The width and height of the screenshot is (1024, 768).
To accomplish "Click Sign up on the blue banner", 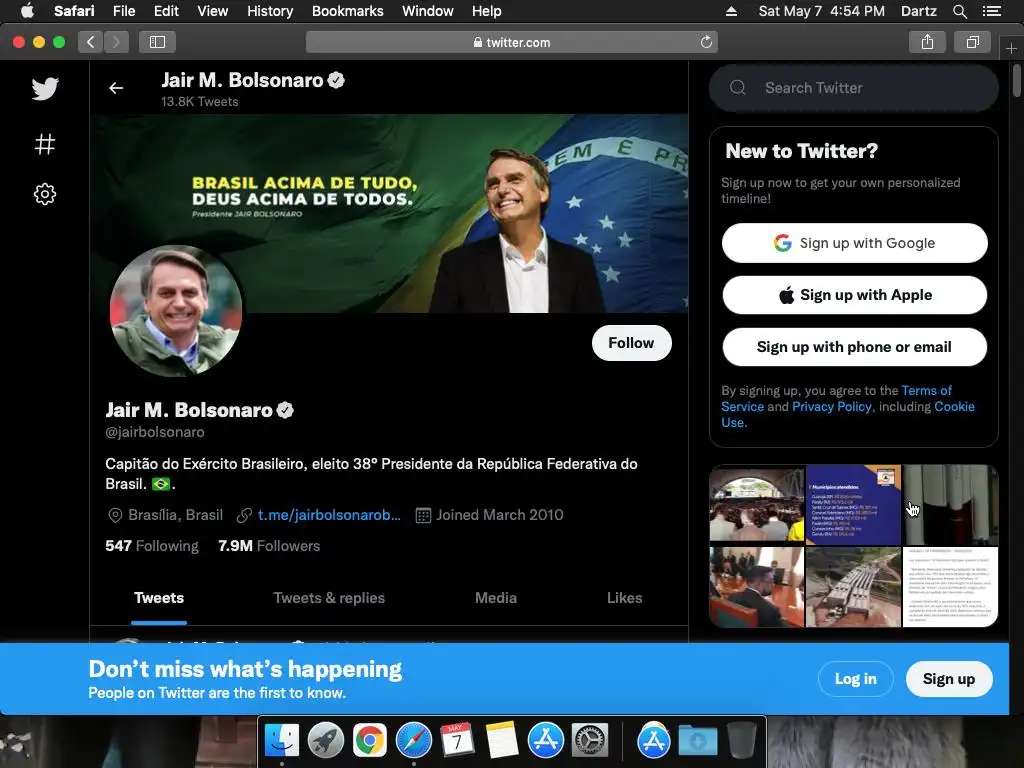I will 948,679.
